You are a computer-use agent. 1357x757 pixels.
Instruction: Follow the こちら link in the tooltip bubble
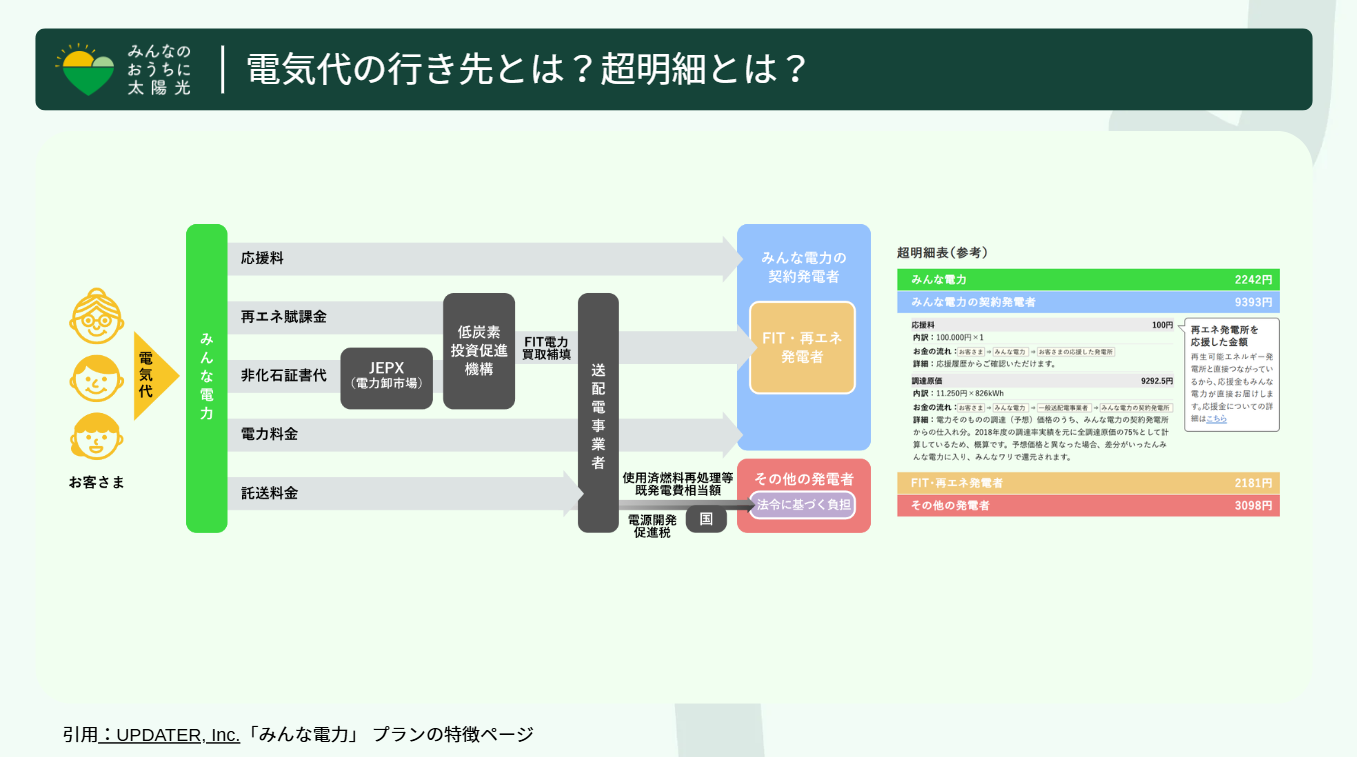1216,419
